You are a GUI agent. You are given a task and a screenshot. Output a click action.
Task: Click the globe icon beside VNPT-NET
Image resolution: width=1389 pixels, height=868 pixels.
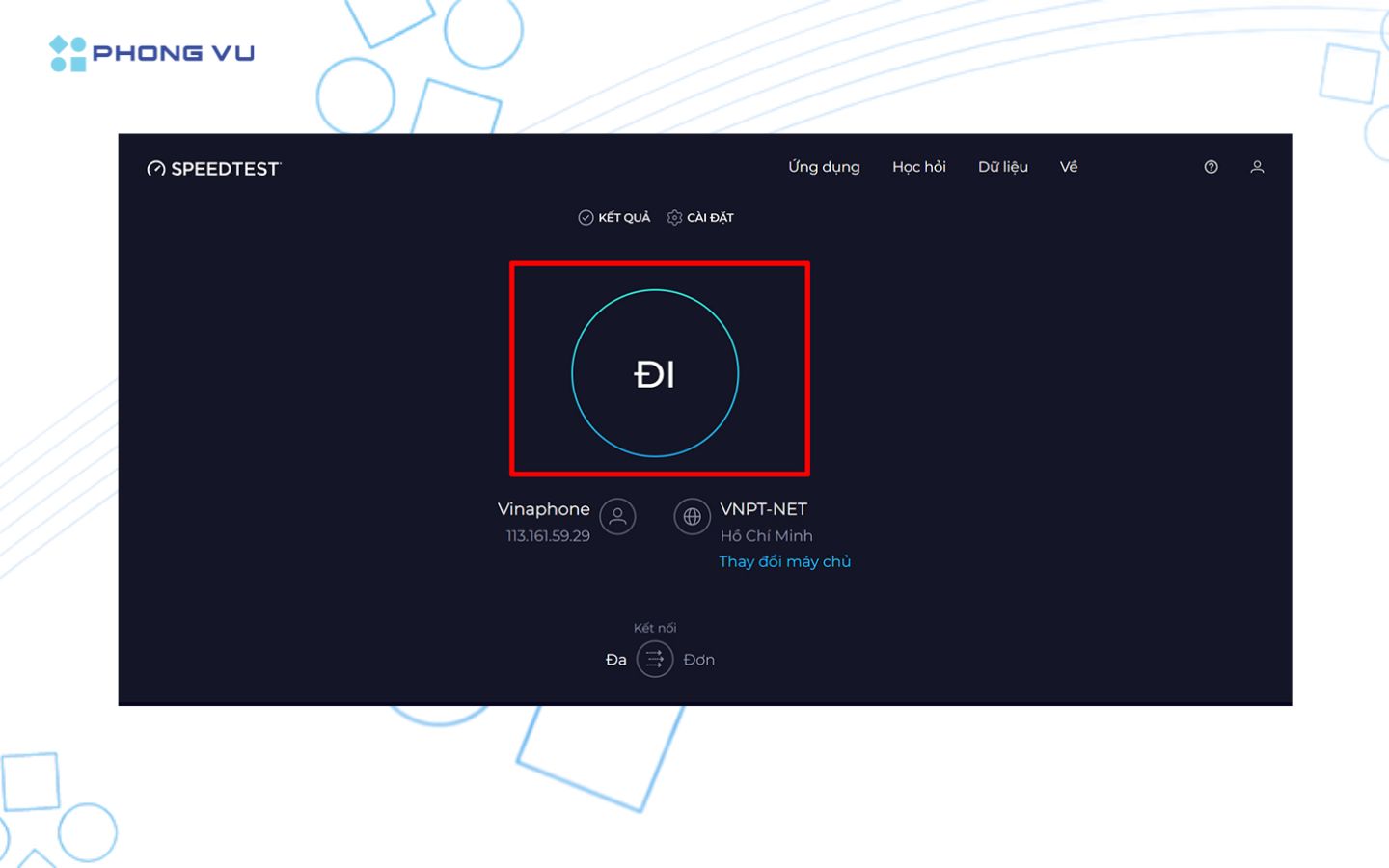pos(692,517)
